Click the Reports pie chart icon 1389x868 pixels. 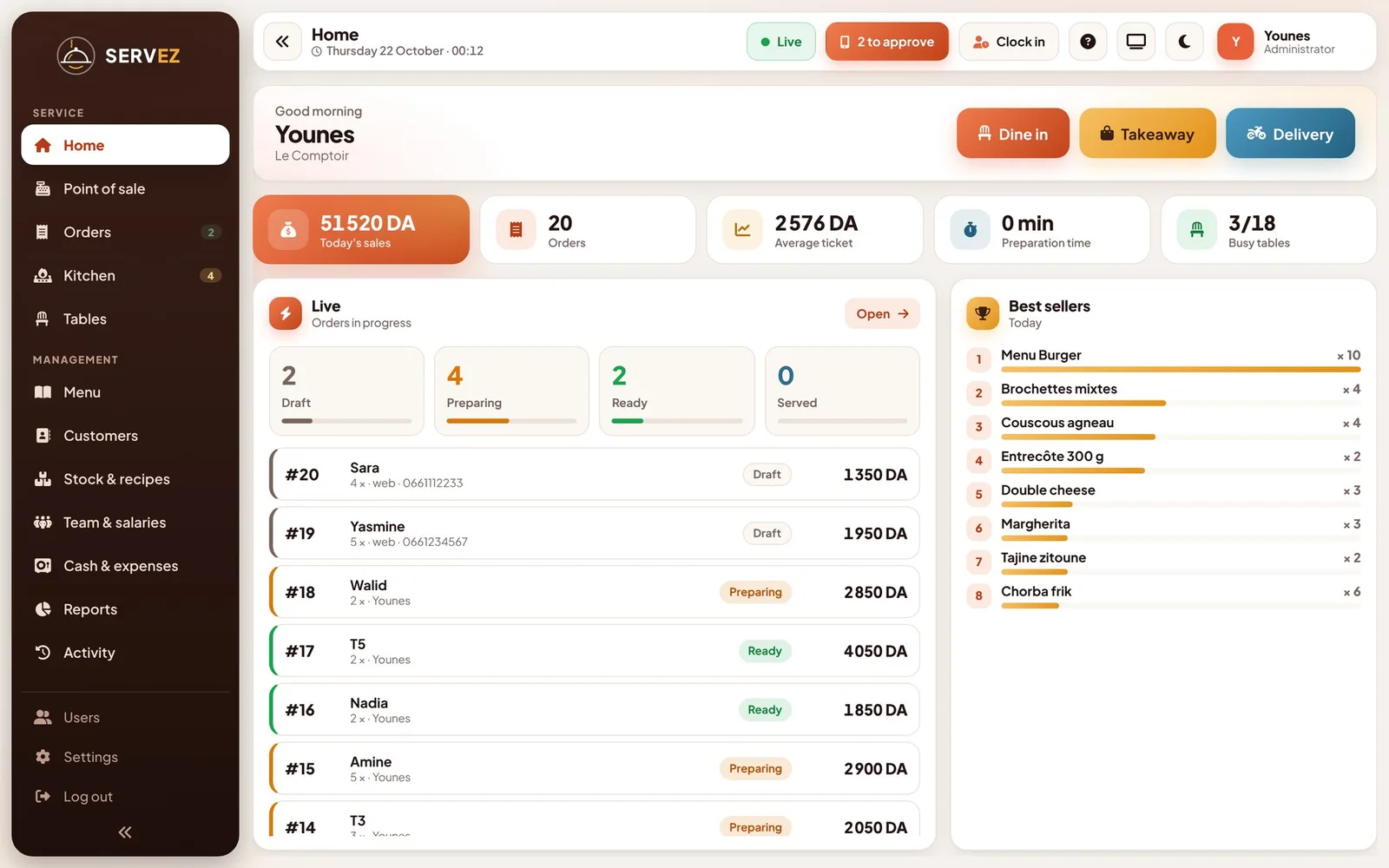[x=43, y=609]
